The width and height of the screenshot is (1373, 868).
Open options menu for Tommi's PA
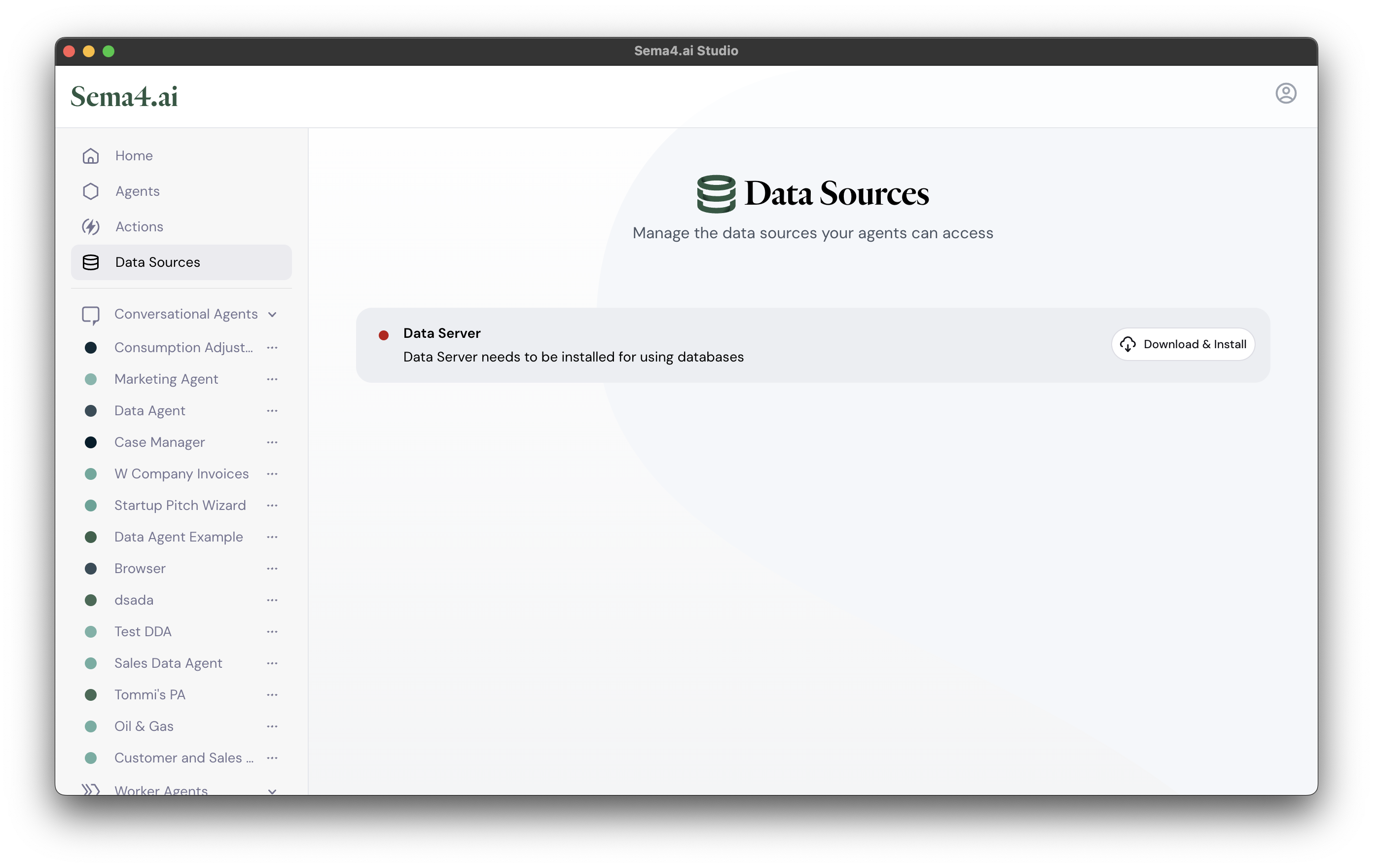coord(272,694)
